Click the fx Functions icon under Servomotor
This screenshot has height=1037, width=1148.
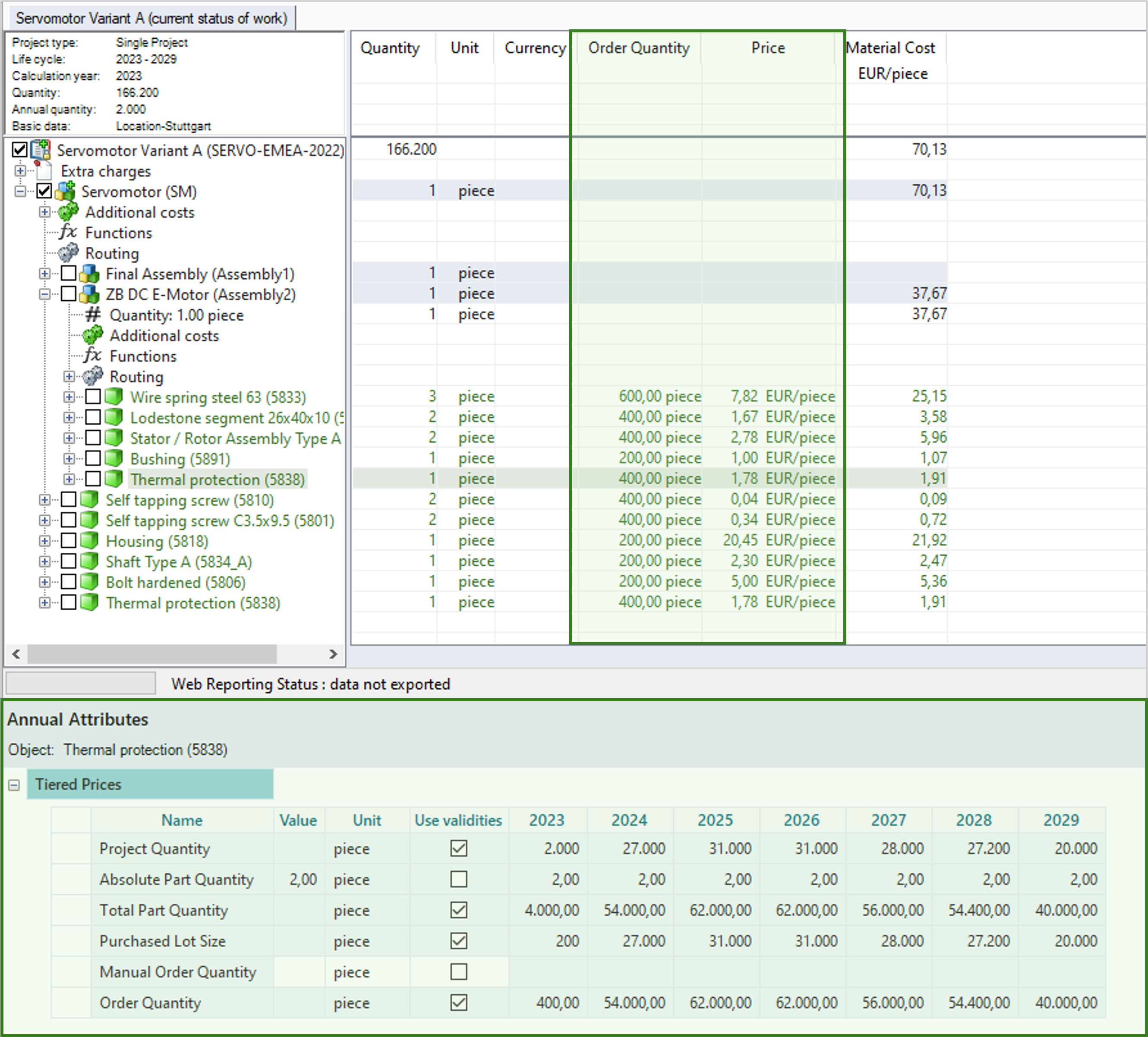pos(68,232)
